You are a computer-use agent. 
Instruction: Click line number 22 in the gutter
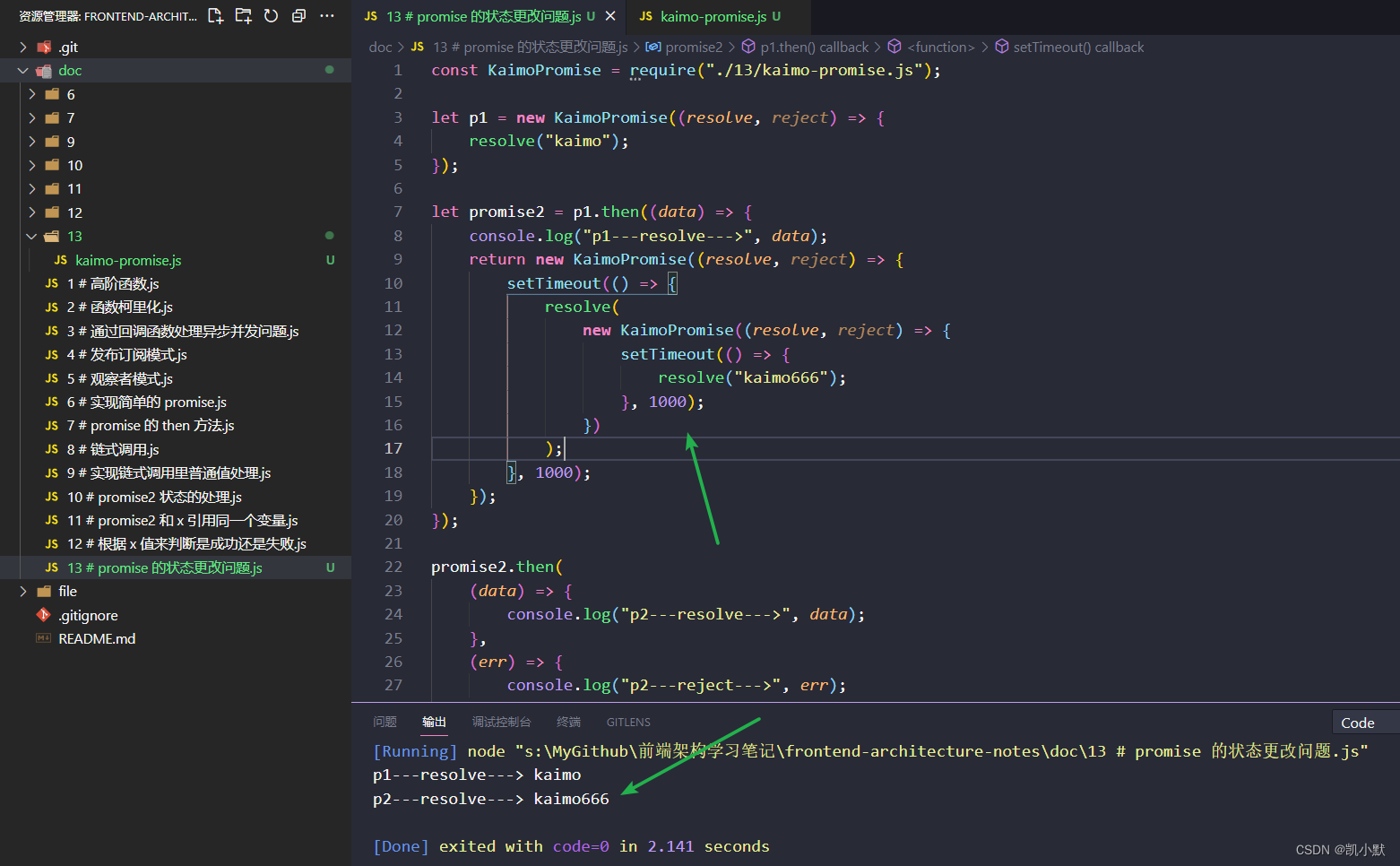(x=393, y=567)
